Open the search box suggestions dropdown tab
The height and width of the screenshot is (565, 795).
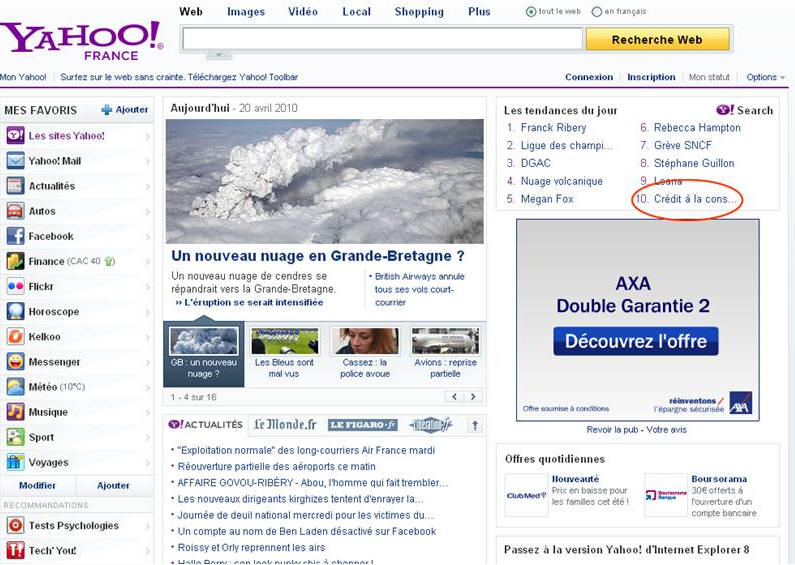click(219, 54)
